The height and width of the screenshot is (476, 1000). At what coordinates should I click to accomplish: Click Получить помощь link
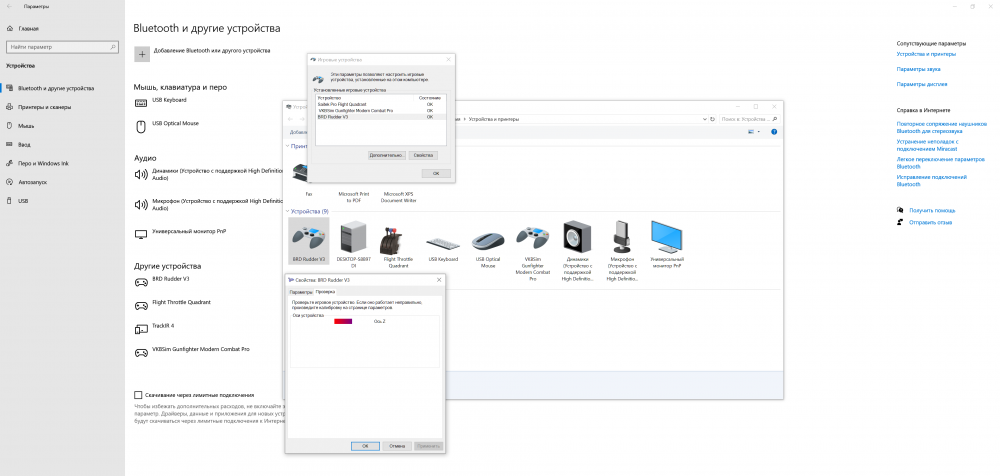[x=932, y=210]
